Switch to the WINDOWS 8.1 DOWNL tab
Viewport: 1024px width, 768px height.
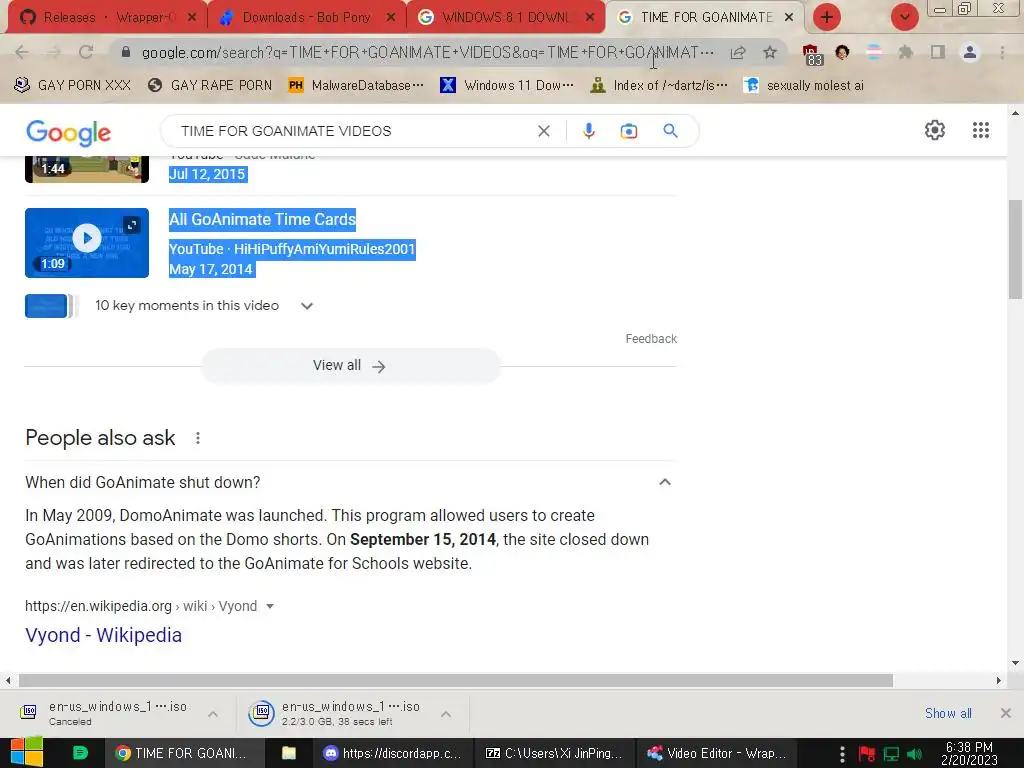[505, 17]
